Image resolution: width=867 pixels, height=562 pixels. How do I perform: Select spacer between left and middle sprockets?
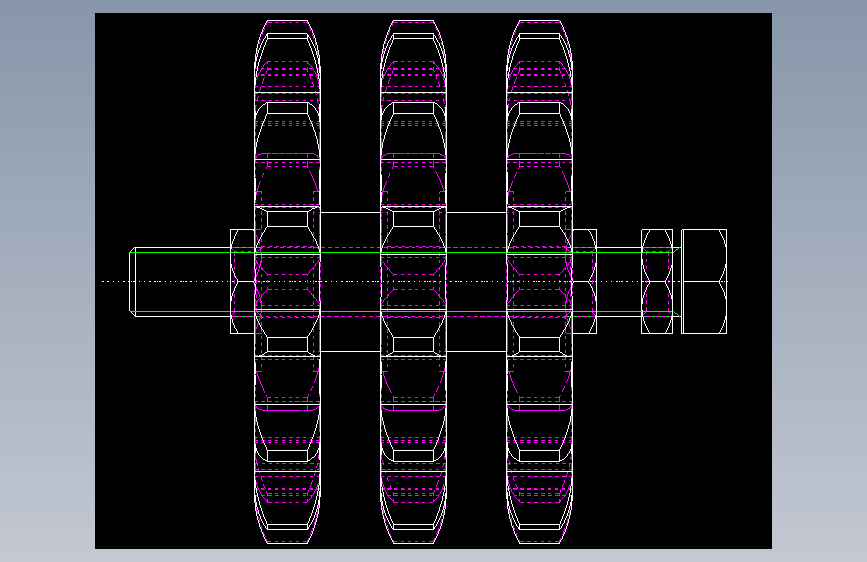(x=351, y=282)
